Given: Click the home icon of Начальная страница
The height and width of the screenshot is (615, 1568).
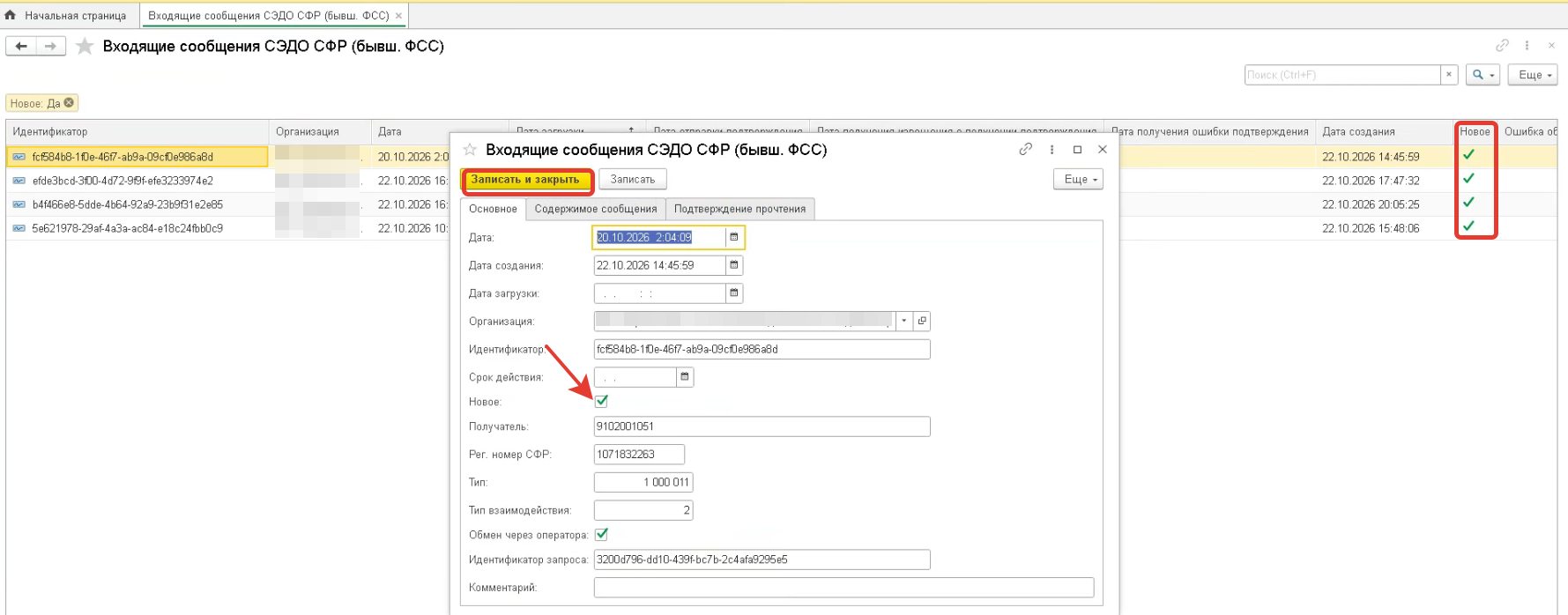Looking at the screenshot, I should pyautogui.click(x=11, y=15).
